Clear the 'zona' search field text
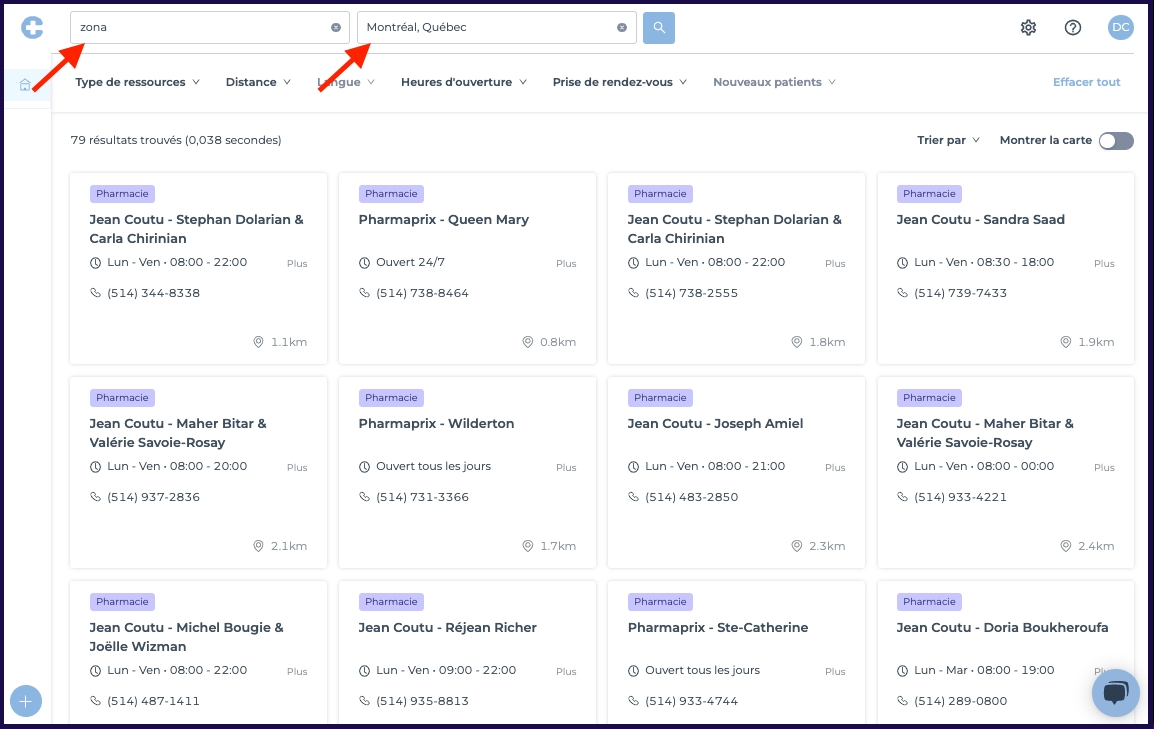The width and height of the screenshot is (1154, 729). pyautogui.click(x=336, y=28)
